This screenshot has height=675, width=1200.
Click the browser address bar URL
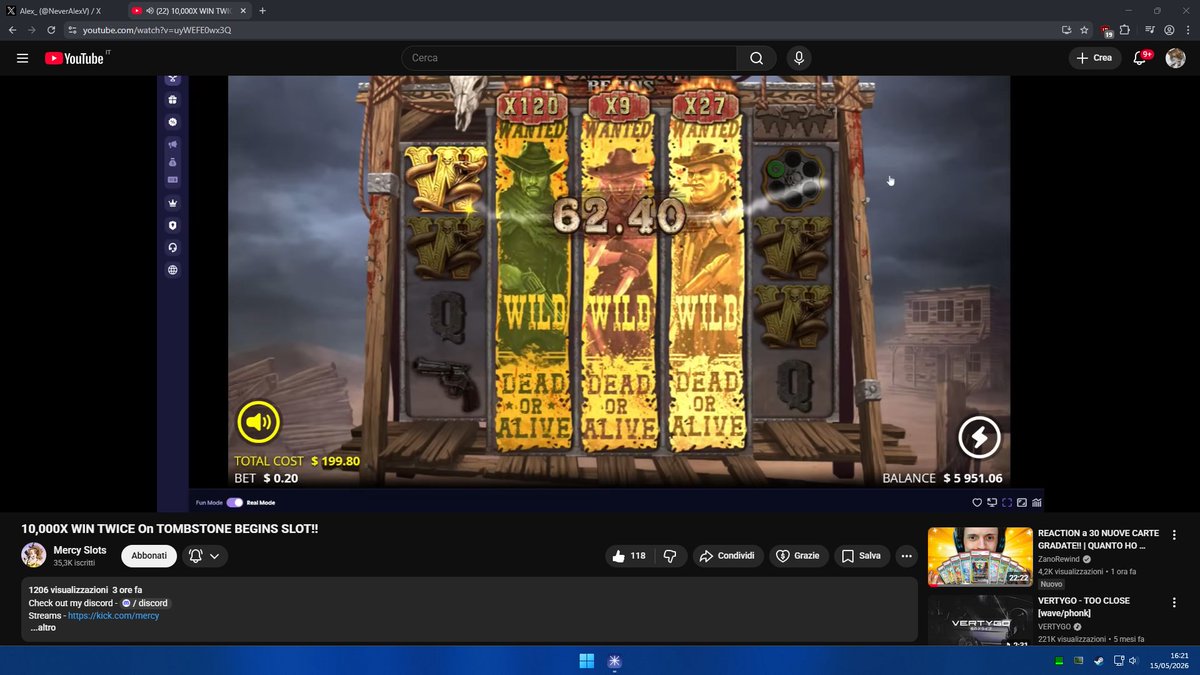click(157, 30)
